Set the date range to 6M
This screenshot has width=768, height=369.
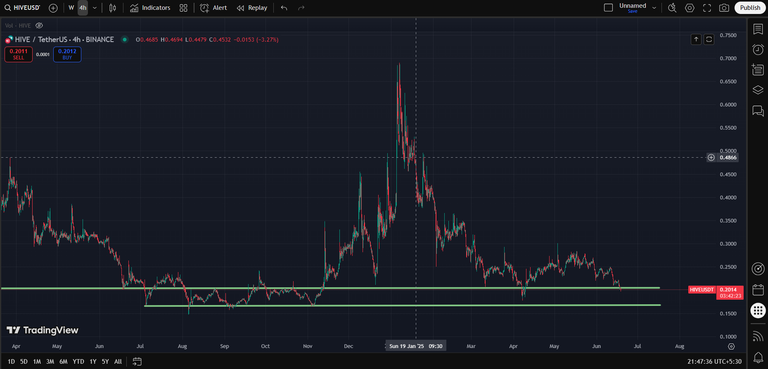[63, 362]
